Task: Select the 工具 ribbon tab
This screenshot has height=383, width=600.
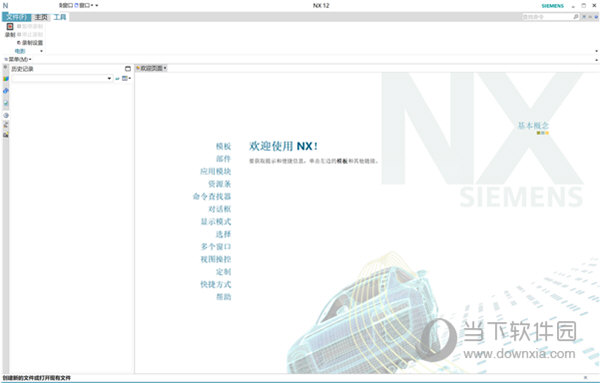Action: tap(60, 17)
